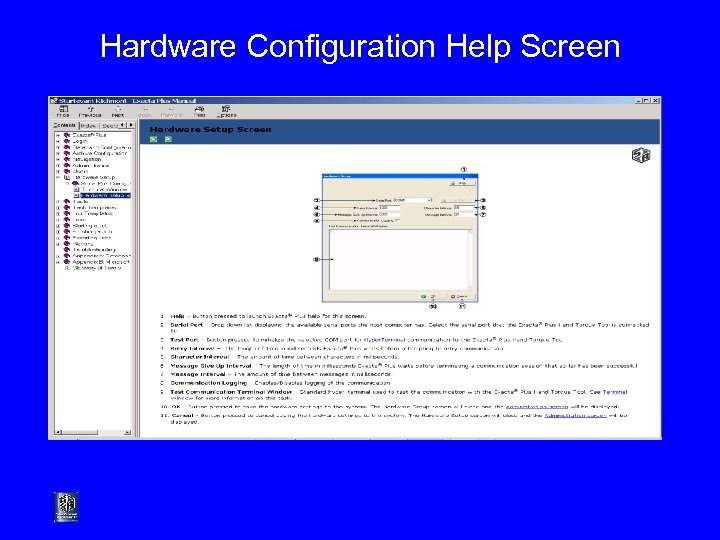Select Tools in the contents tree
The width and height of the screenshot is (720, 540).
(80, 201)
